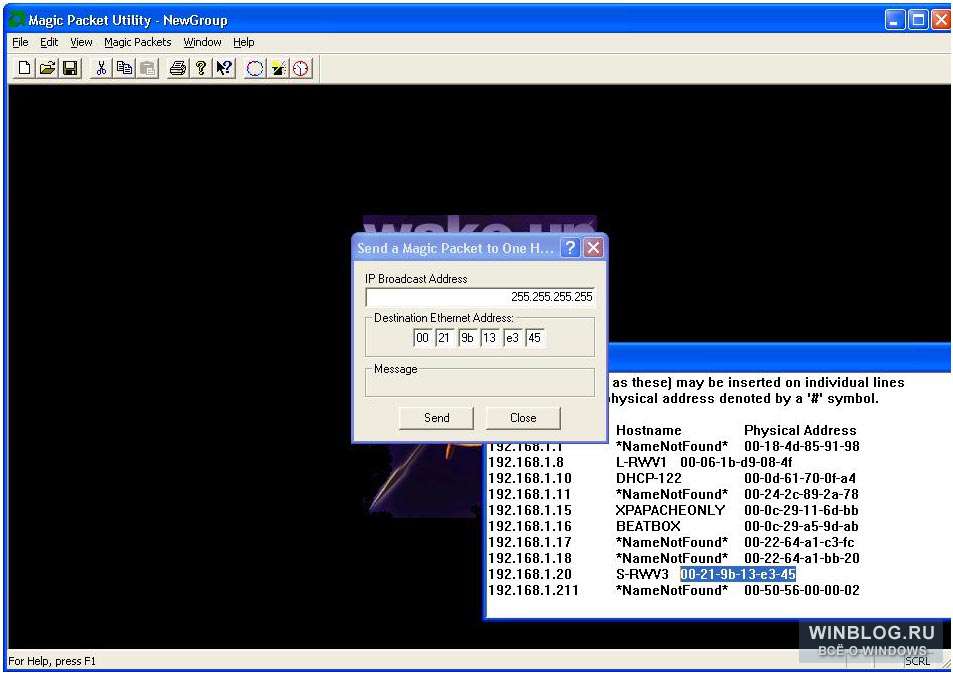Click the question mark About icon
Screen dimensions: 953x674
tap(201, 68)
